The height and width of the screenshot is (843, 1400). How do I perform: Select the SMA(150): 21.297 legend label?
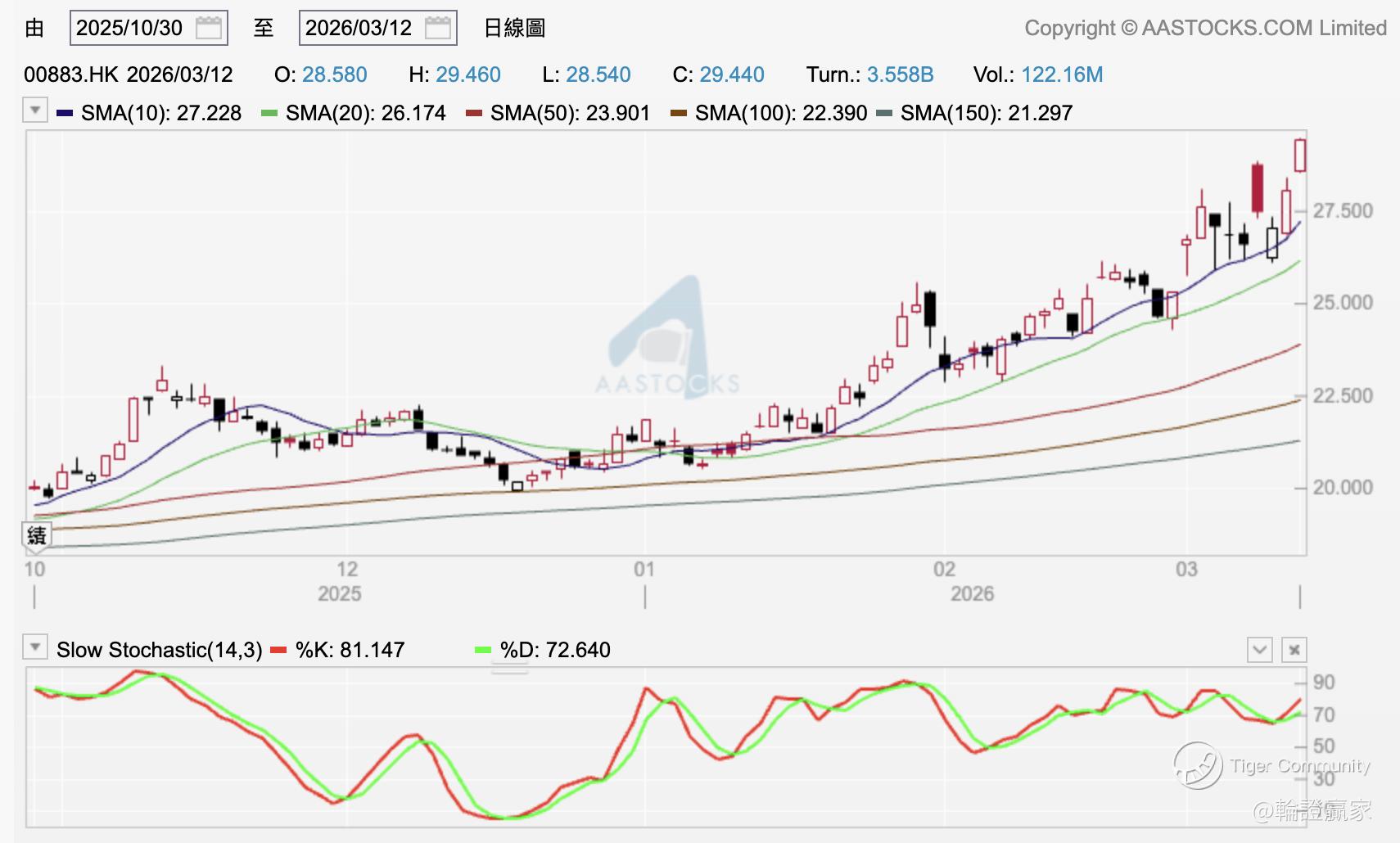pyautogui.click(x=986, y=113)
